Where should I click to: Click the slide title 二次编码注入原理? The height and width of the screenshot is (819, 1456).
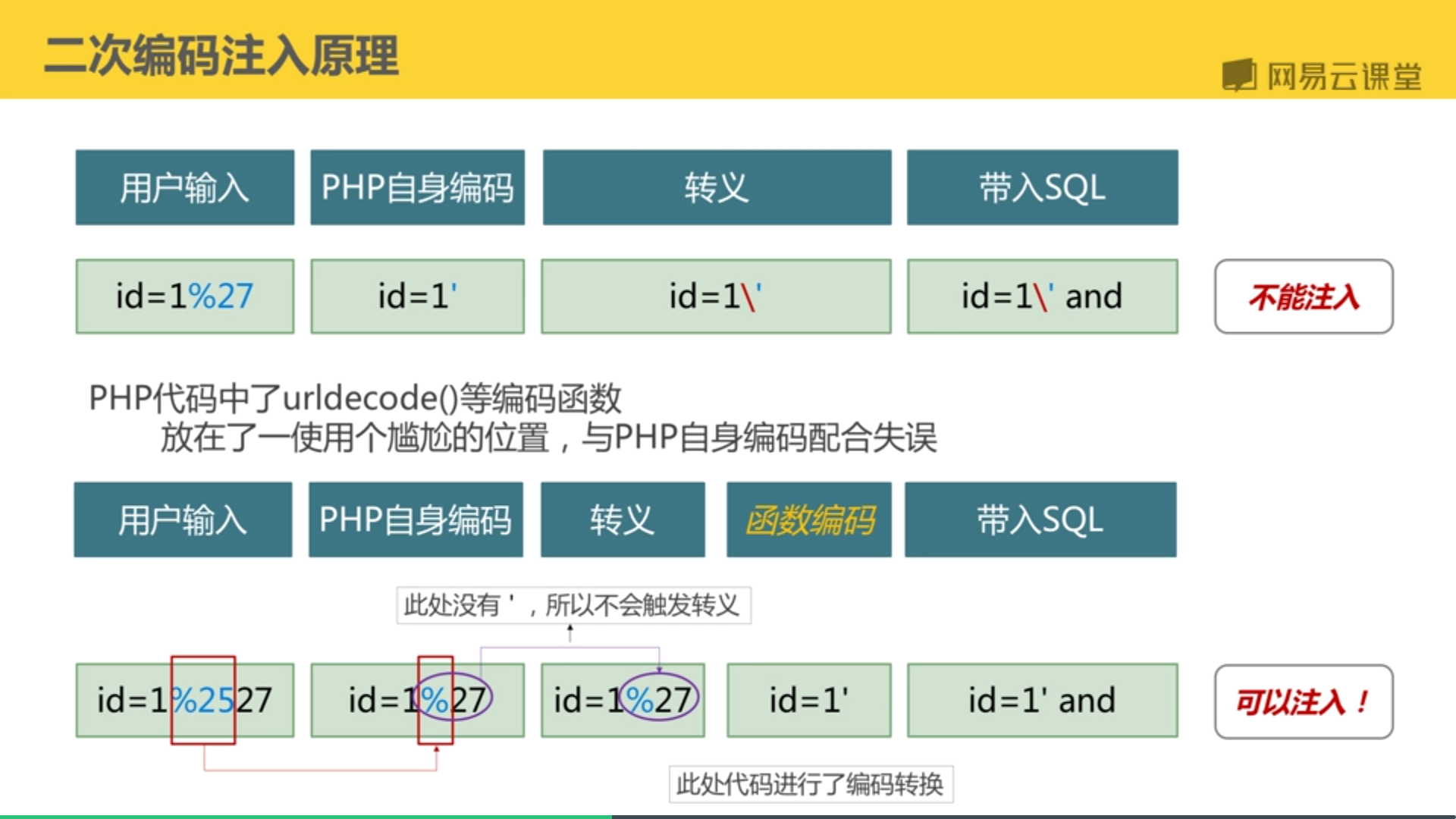(x=221, y=55)
